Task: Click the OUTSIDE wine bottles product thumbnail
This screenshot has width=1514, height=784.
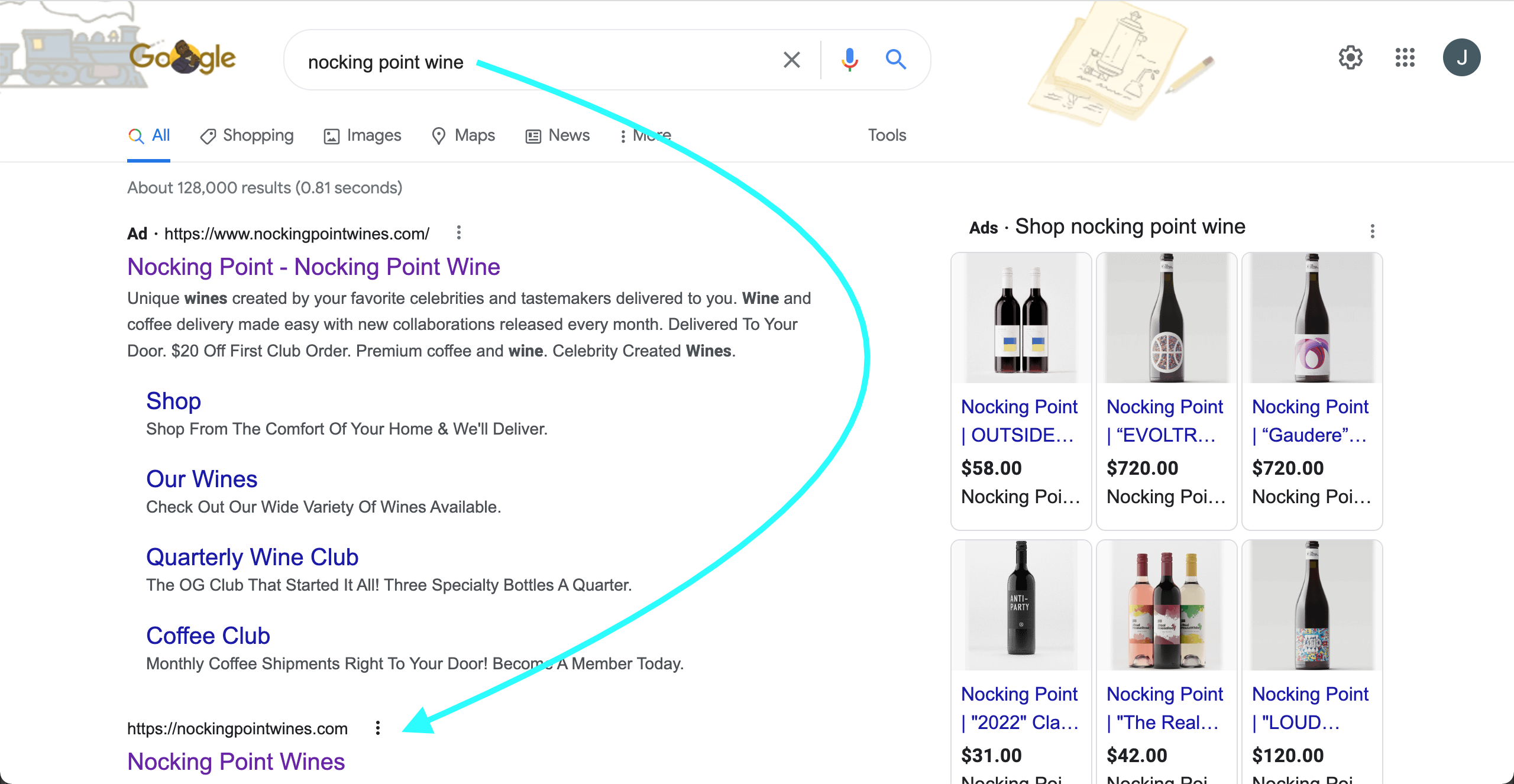Action: (x=1021, y=319)
